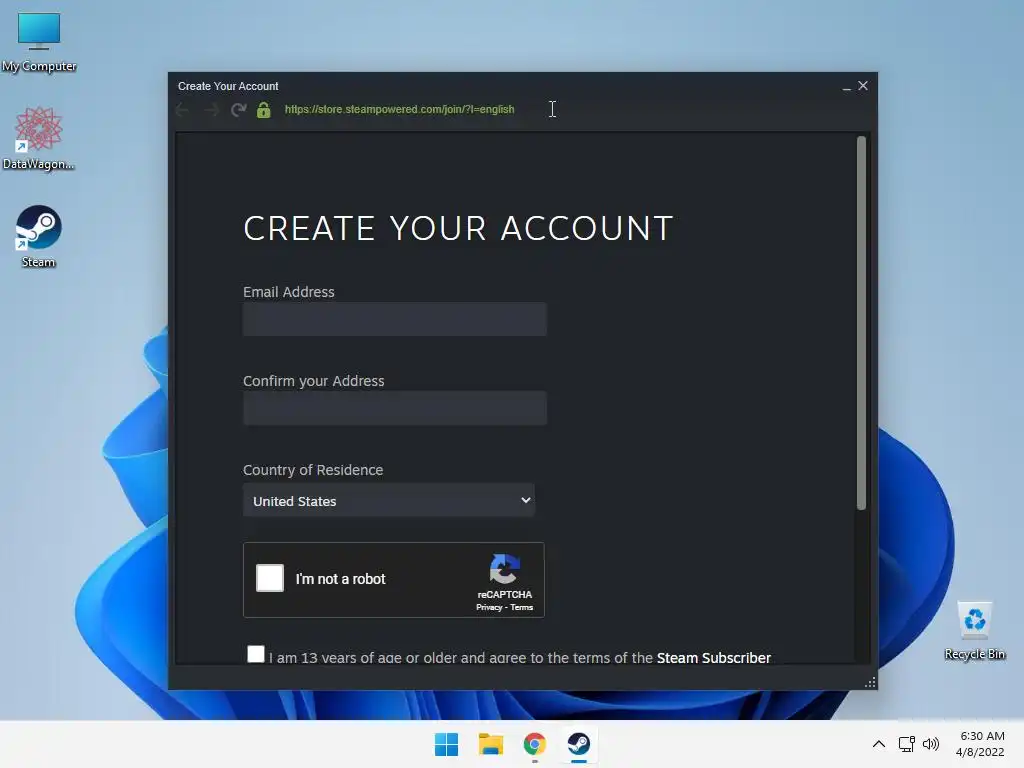Click the Email Address input field
Viewport: 1024px width, 768px height.
coord(394,319)
